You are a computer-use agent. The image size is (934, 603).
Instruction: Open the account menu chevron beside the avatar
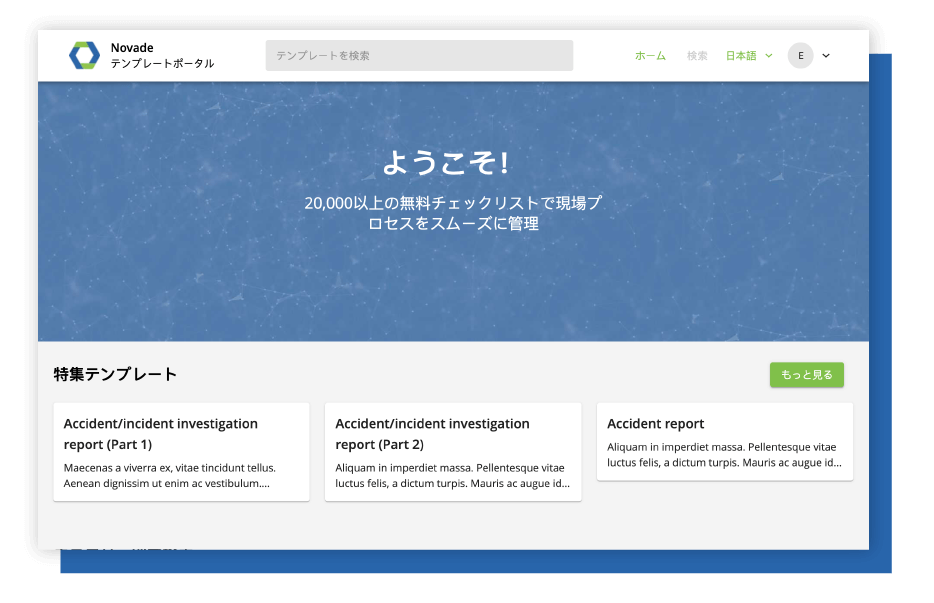(824, 56)
